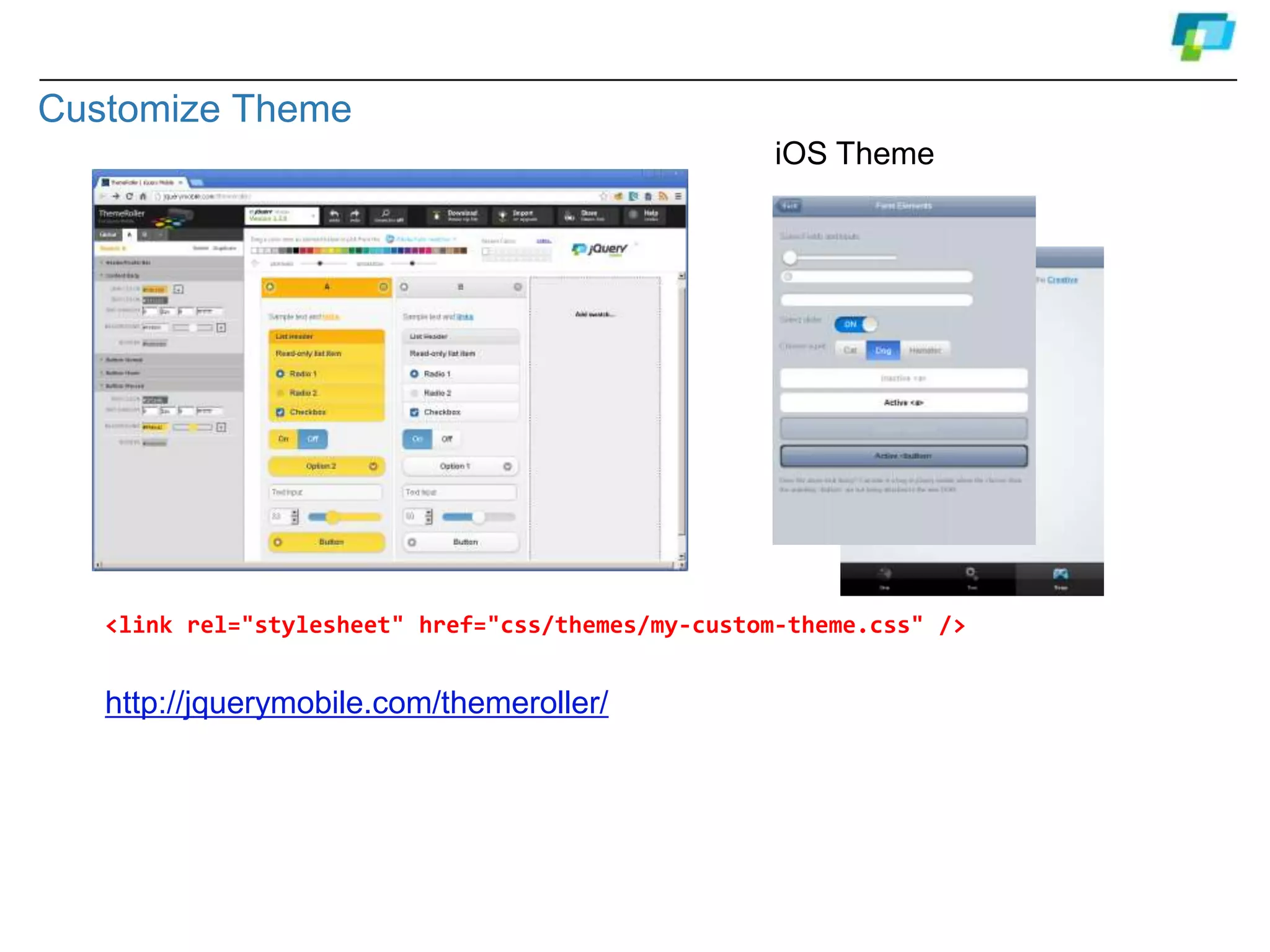Click swatch B Text Input field
Screen dimensions: 1270x952
[460, 492]
